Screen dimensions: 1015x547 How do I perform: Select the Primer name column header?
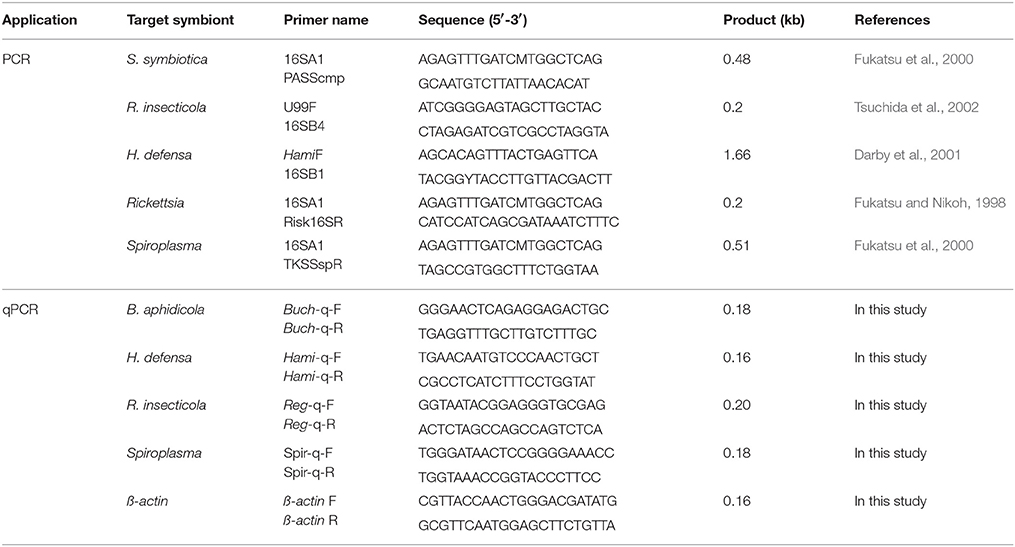[326, 20]
